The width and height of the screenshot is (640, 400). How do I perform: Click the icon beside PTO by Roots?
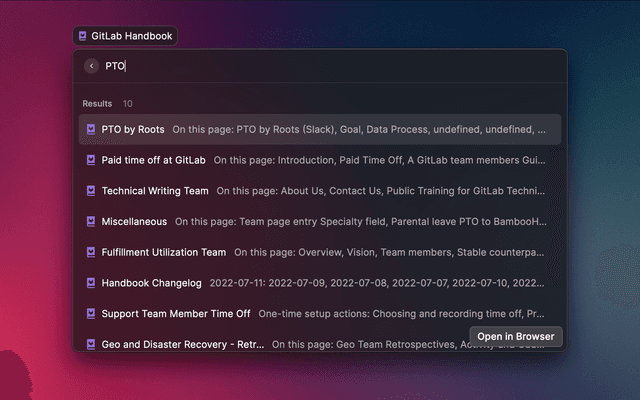tap(90, 129)
